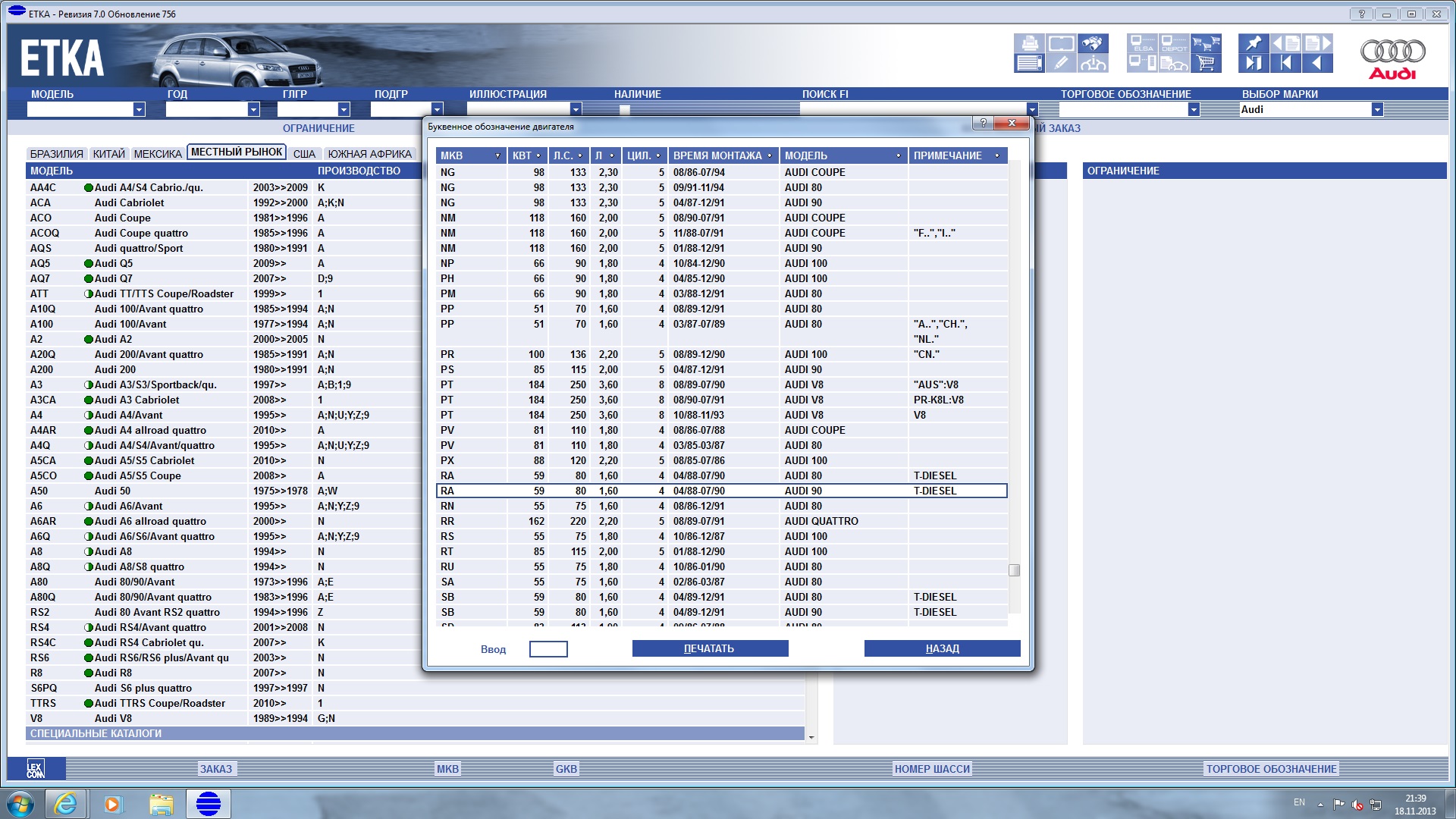Click the pushpin icon

1254,43
